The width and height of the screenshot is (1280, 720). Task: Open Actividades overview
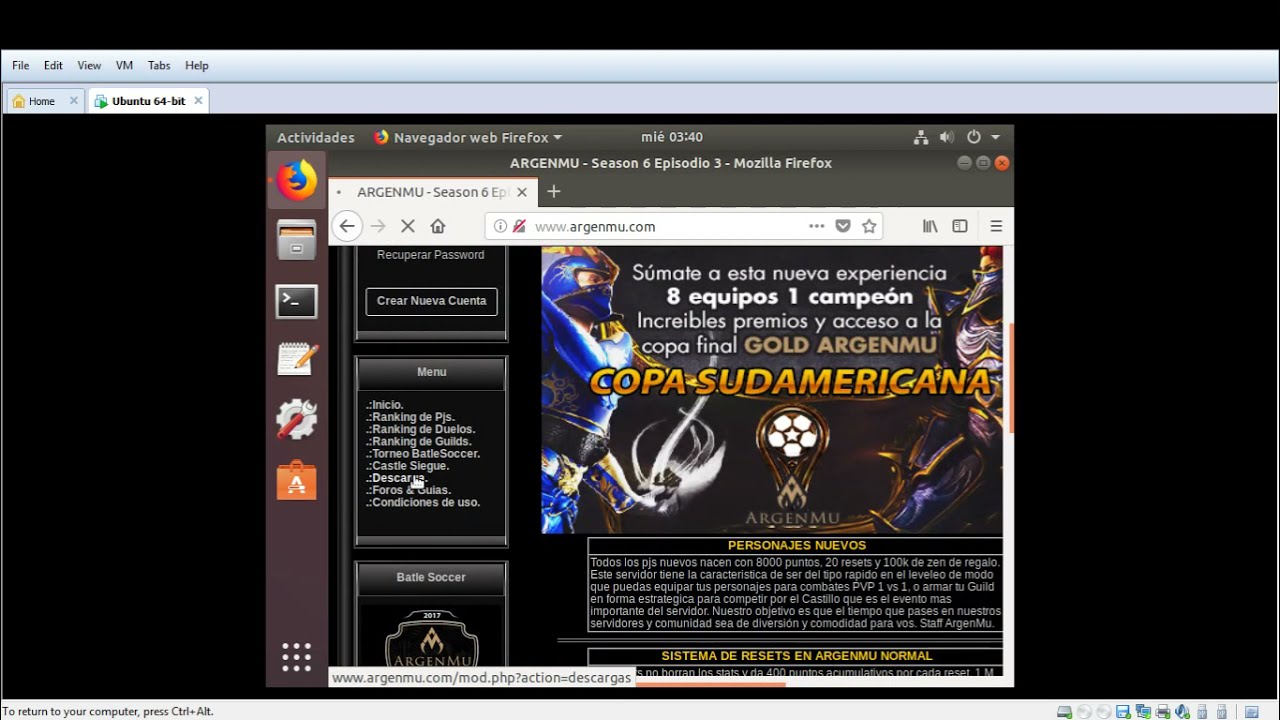tap(316, 137)
